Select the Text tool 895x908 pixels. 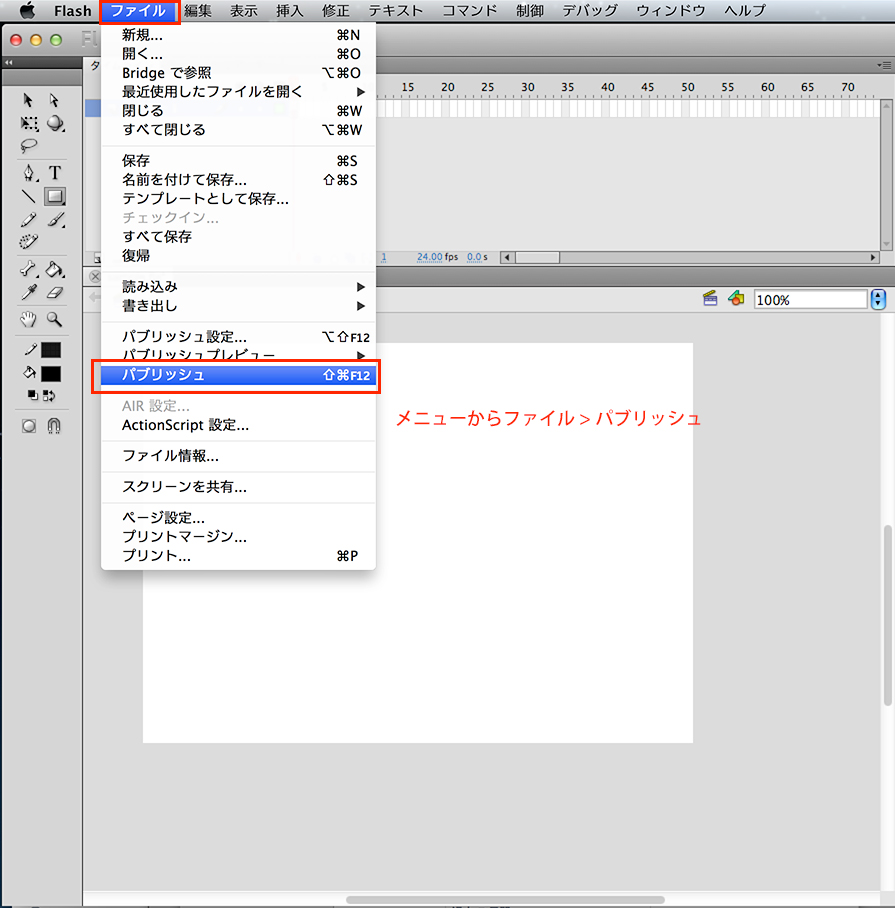55,172
